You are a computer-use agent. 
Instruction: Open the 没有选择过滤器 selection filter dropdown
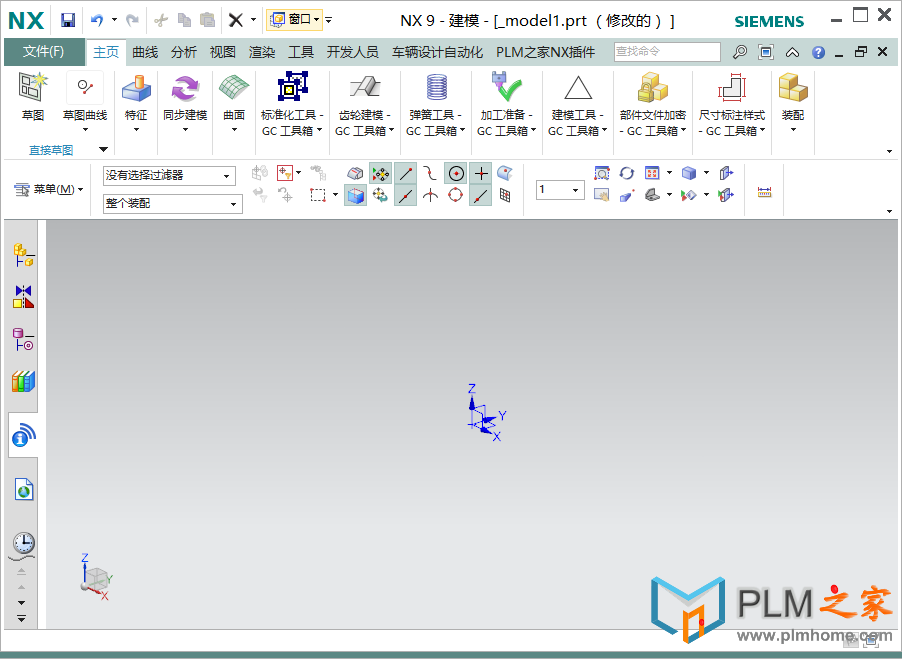click(169, 175)
